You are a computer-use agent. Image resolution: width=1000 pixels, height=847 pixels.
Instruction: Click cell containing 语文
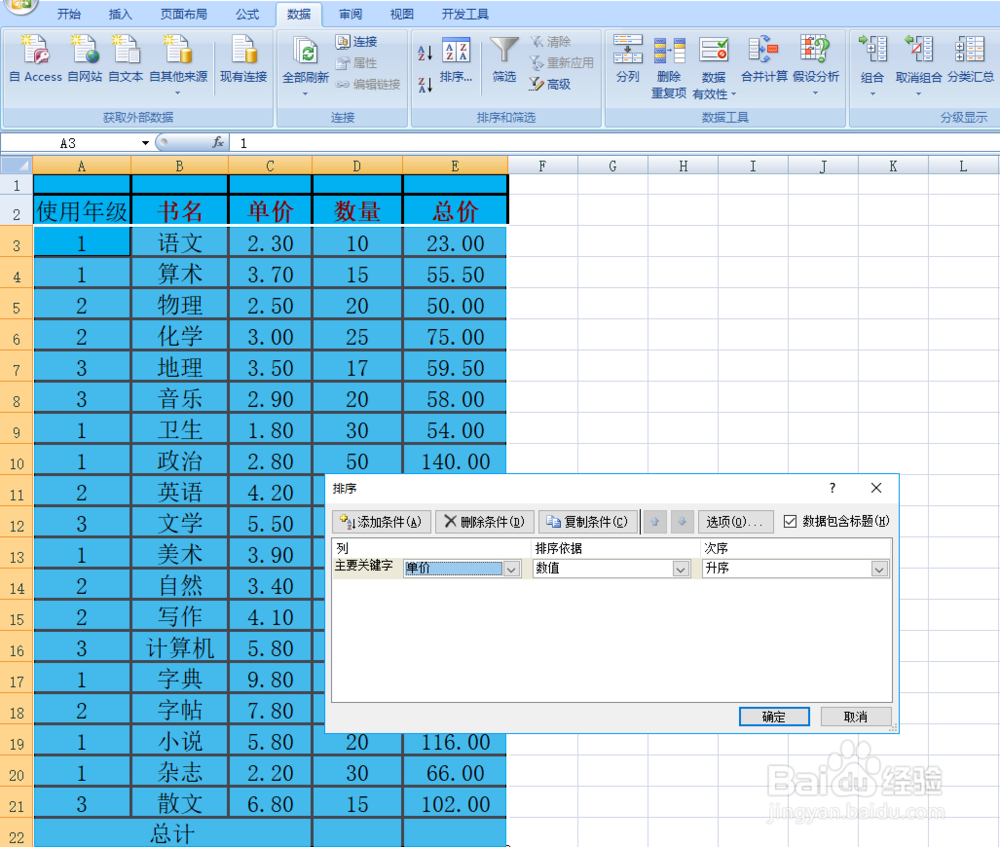click(180, 243)
